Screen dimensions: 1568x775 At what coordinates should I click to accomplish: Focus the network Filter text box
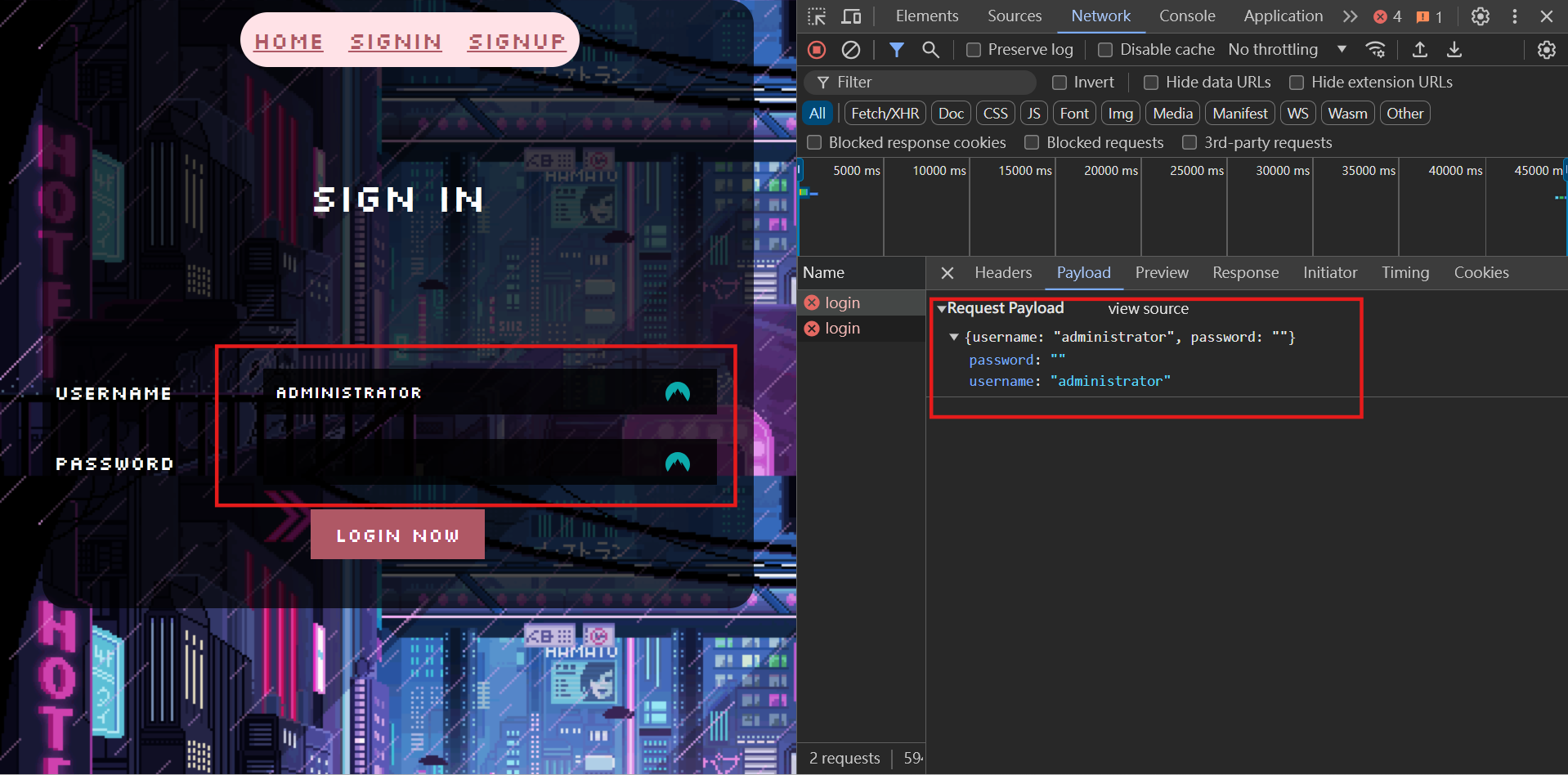(x=920, y=83)
